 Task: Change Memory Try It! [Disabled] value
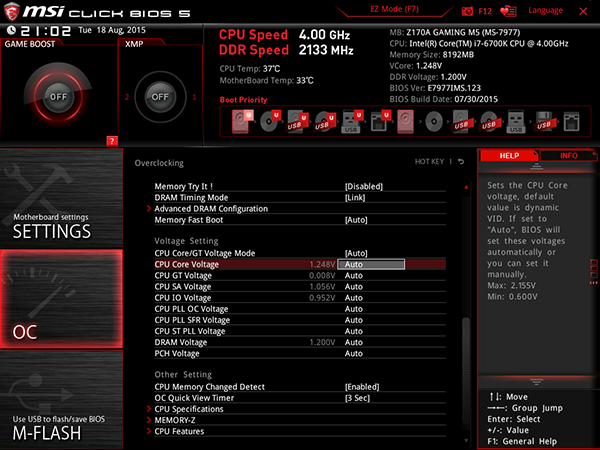pos(364,186)
